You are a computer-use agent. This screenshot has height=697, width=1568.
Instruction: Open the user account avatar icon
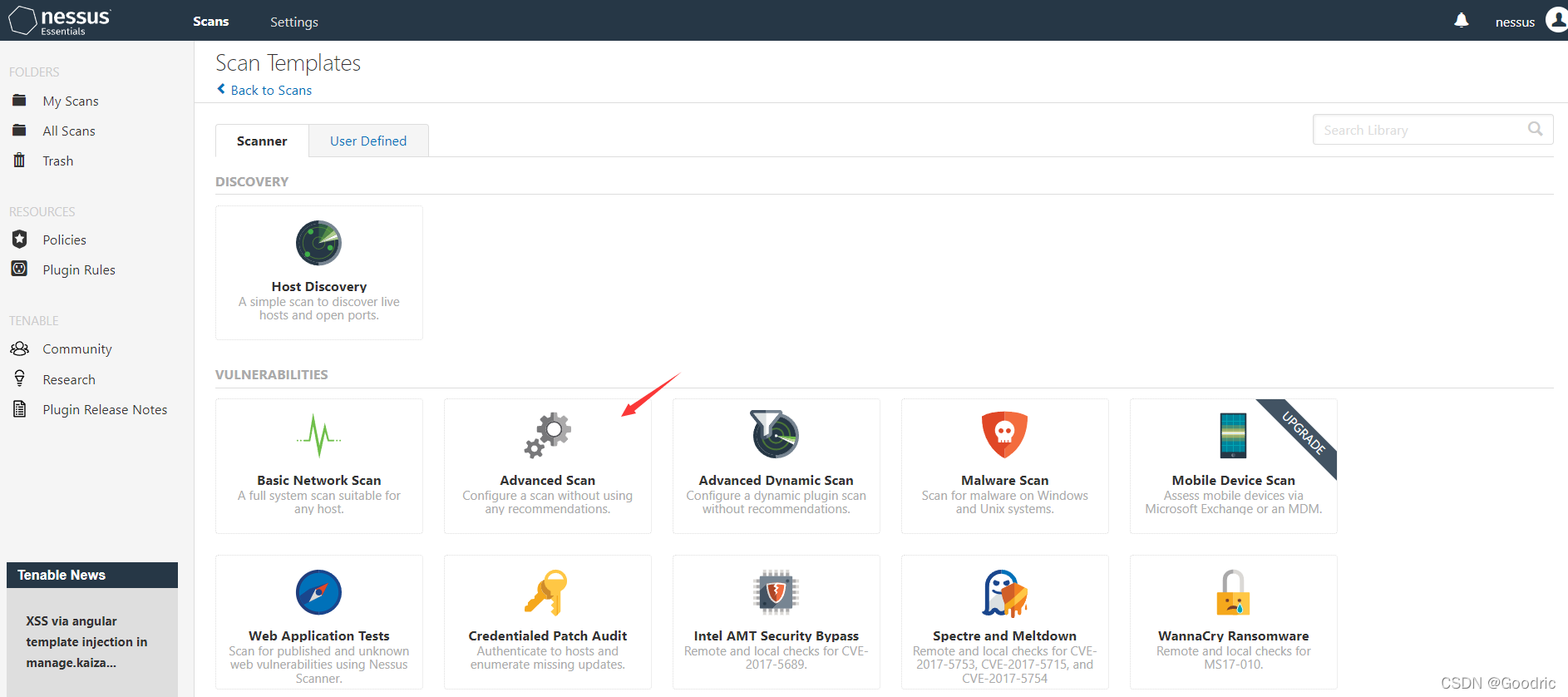(x=1556, y=19)
